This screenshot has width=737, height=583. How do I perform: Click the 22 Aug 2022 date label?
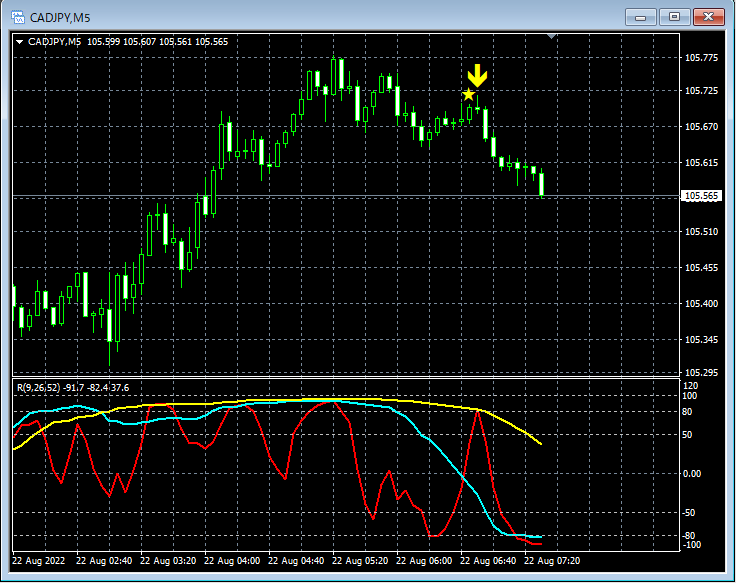click(x=39, y=561)
